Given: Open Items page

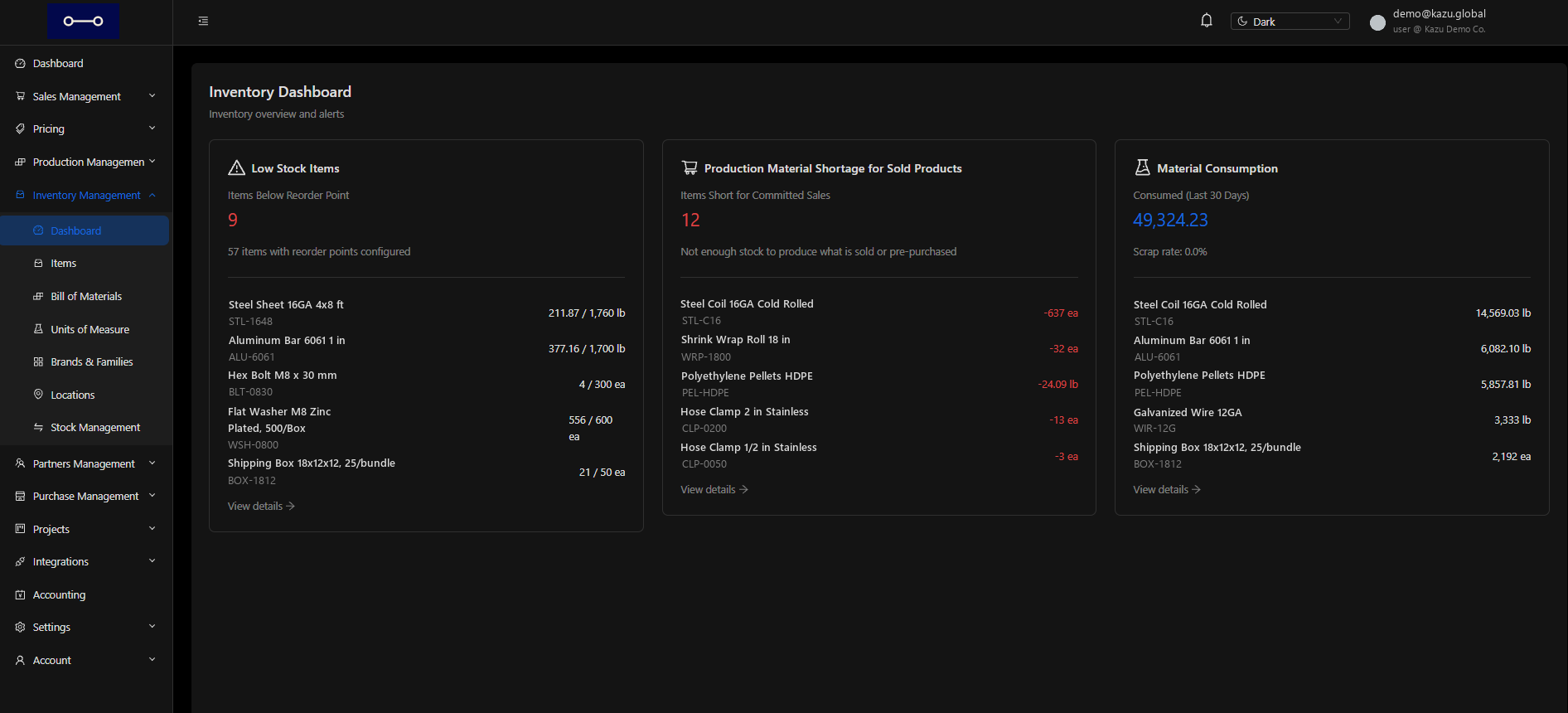Looking at the screenshot, I should [x=86, y=263].
